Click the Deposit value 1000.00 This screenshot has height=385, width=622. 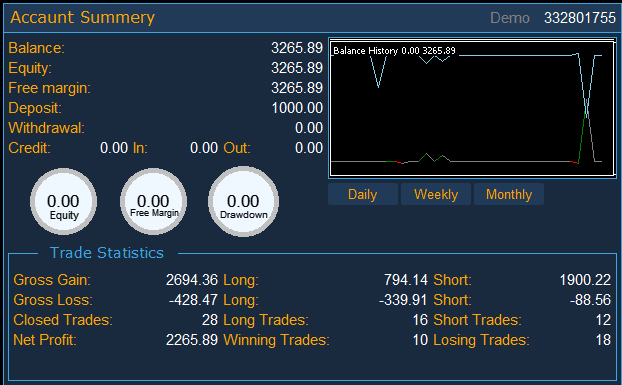click(297, 108)
